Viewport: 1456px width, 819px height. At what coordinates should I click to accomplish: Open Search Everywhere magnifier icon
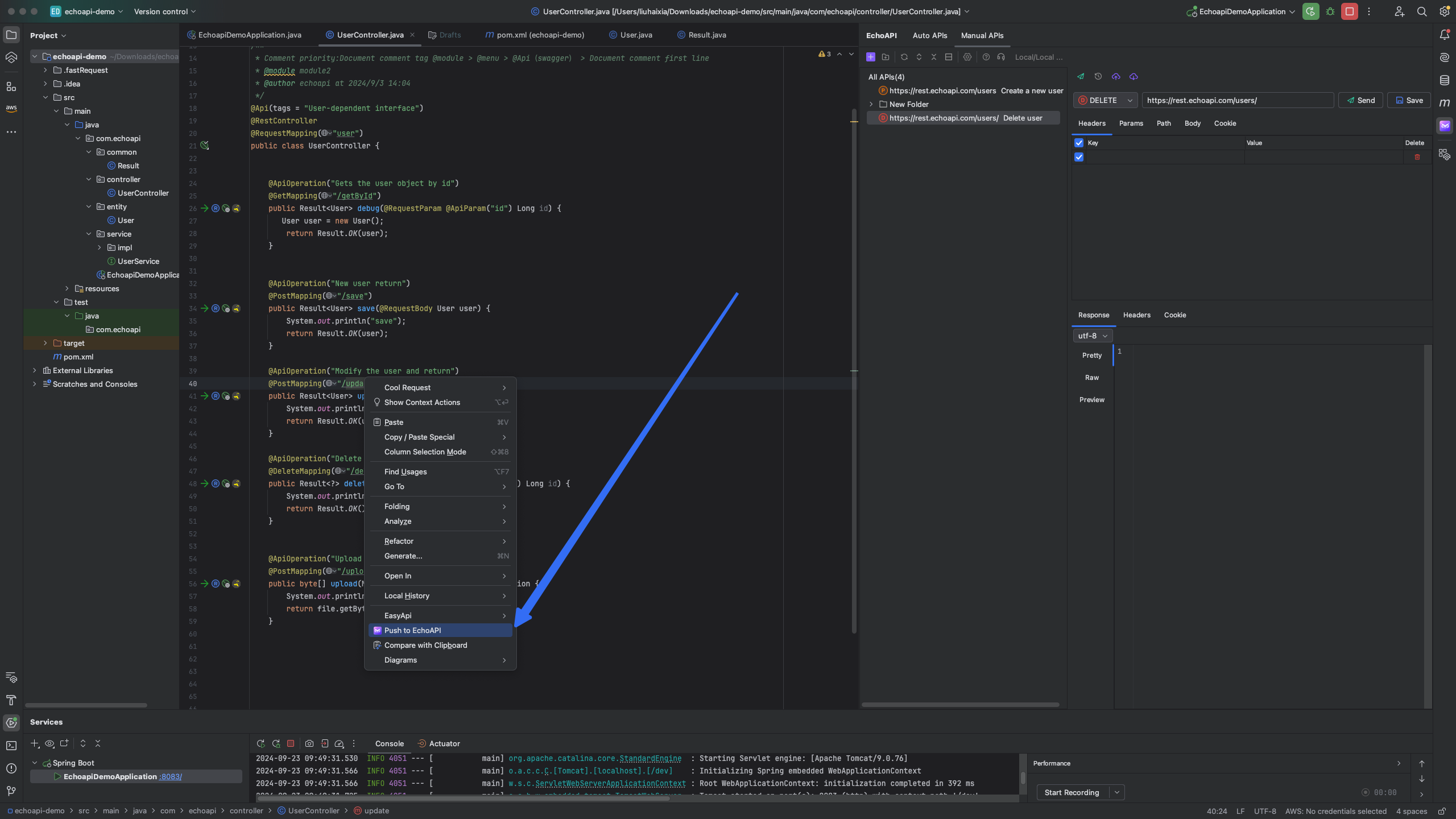[1422, 11]
